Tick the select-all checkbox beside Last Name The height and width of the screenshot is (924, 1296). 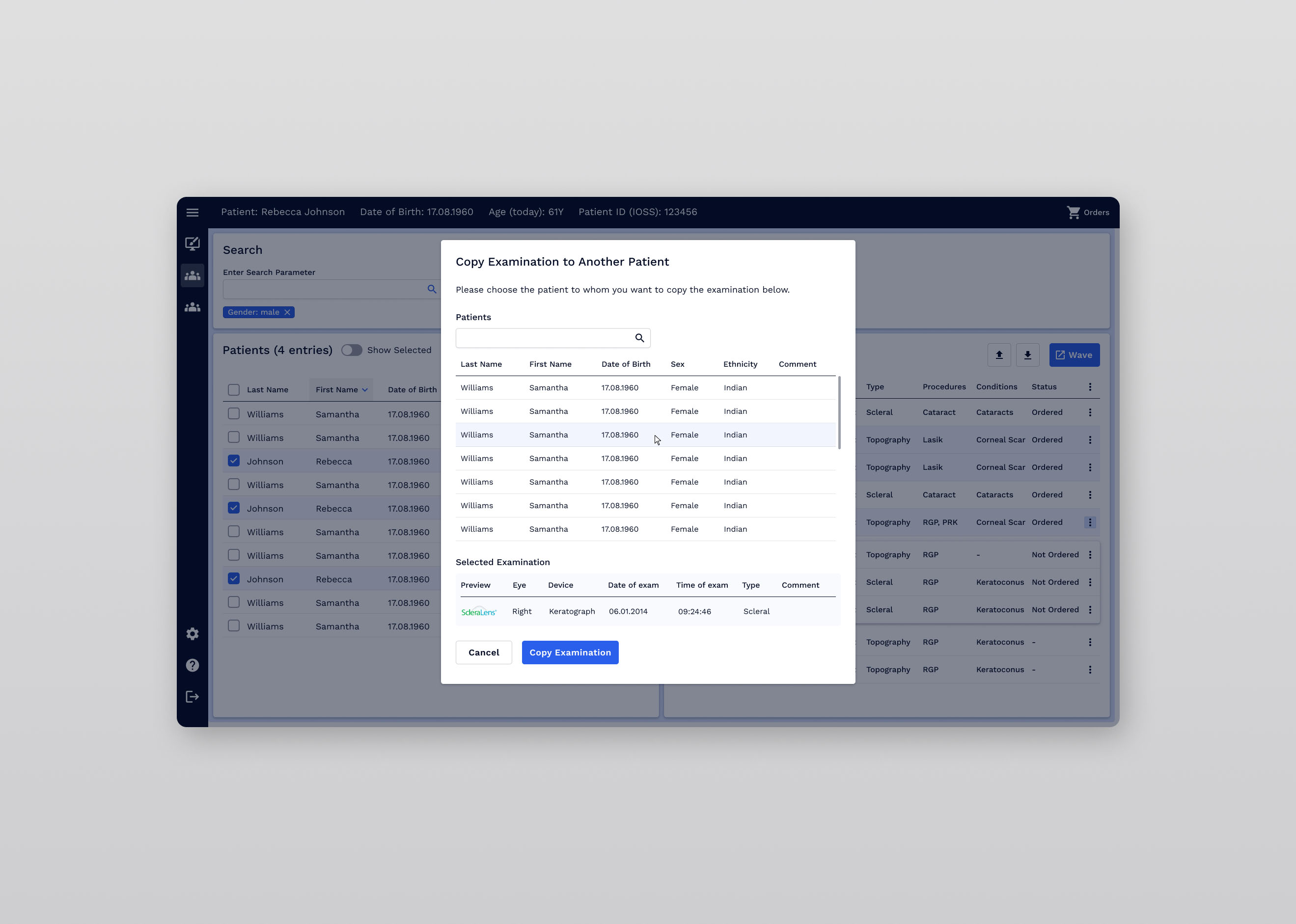click(x=233, y=390)
